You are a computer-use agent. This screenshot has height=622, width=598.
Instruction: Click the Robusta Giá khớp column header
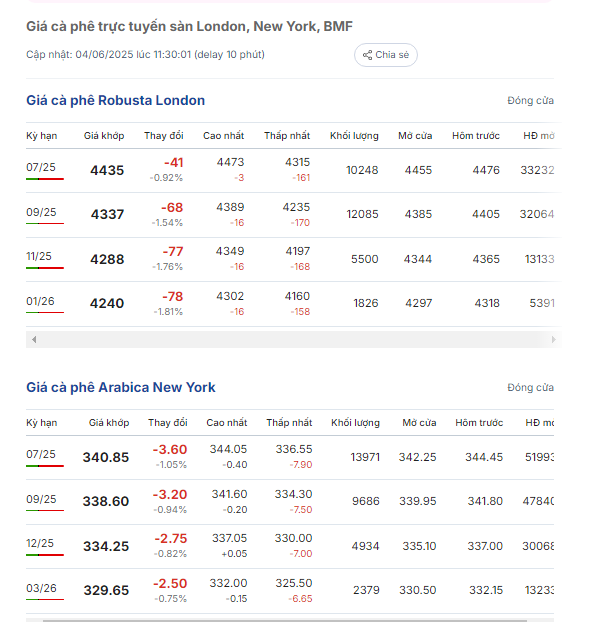(x=104, y=136)
